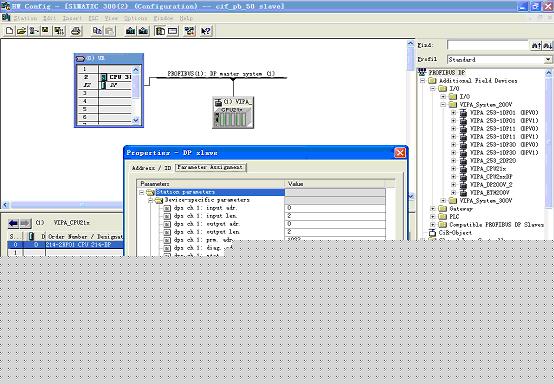Click the Configure Network toolbar icon
Viewport: 554px width, 384px height.
190,31
